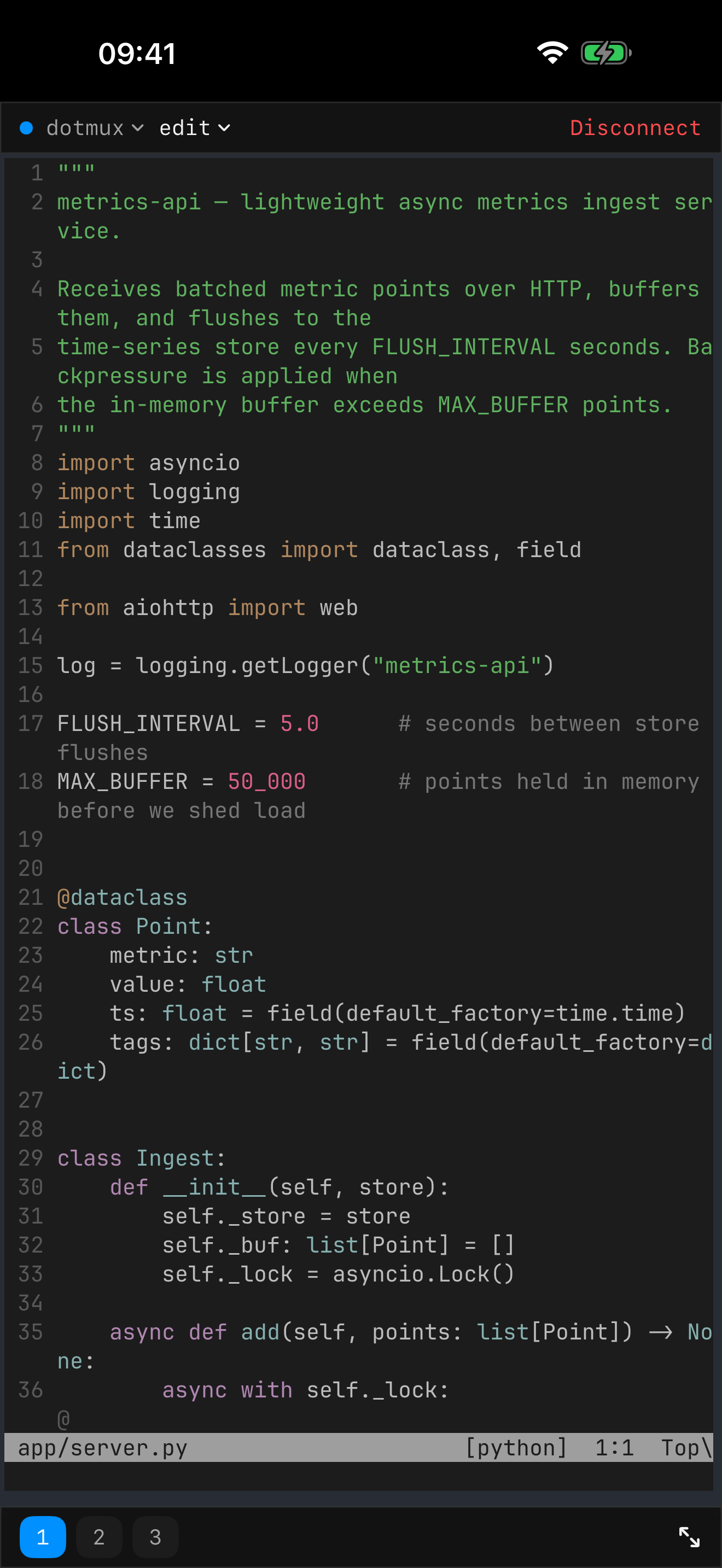Tap the battery charging icon

click(605, 53)
